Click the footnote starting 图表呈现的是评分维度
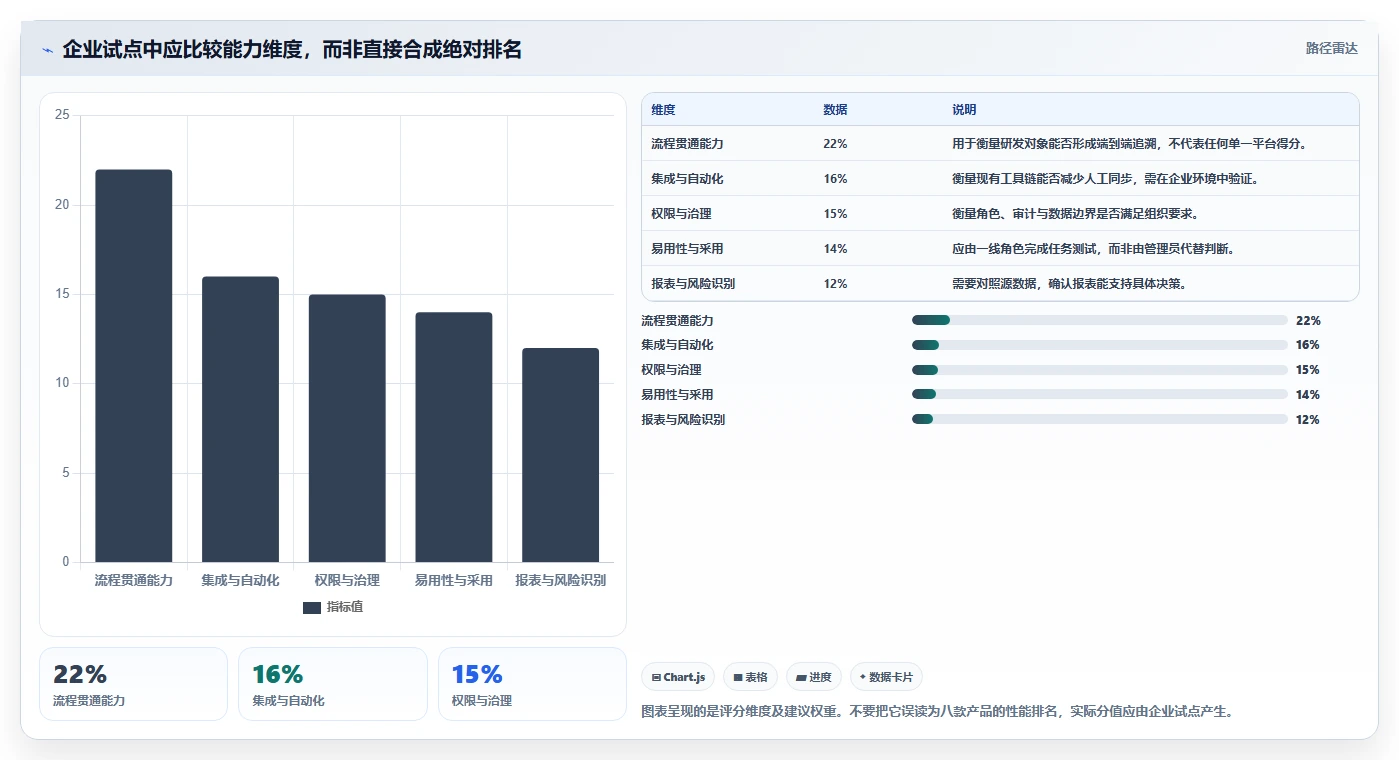This screenshot has height=760, width=1399. pos(938,712)
